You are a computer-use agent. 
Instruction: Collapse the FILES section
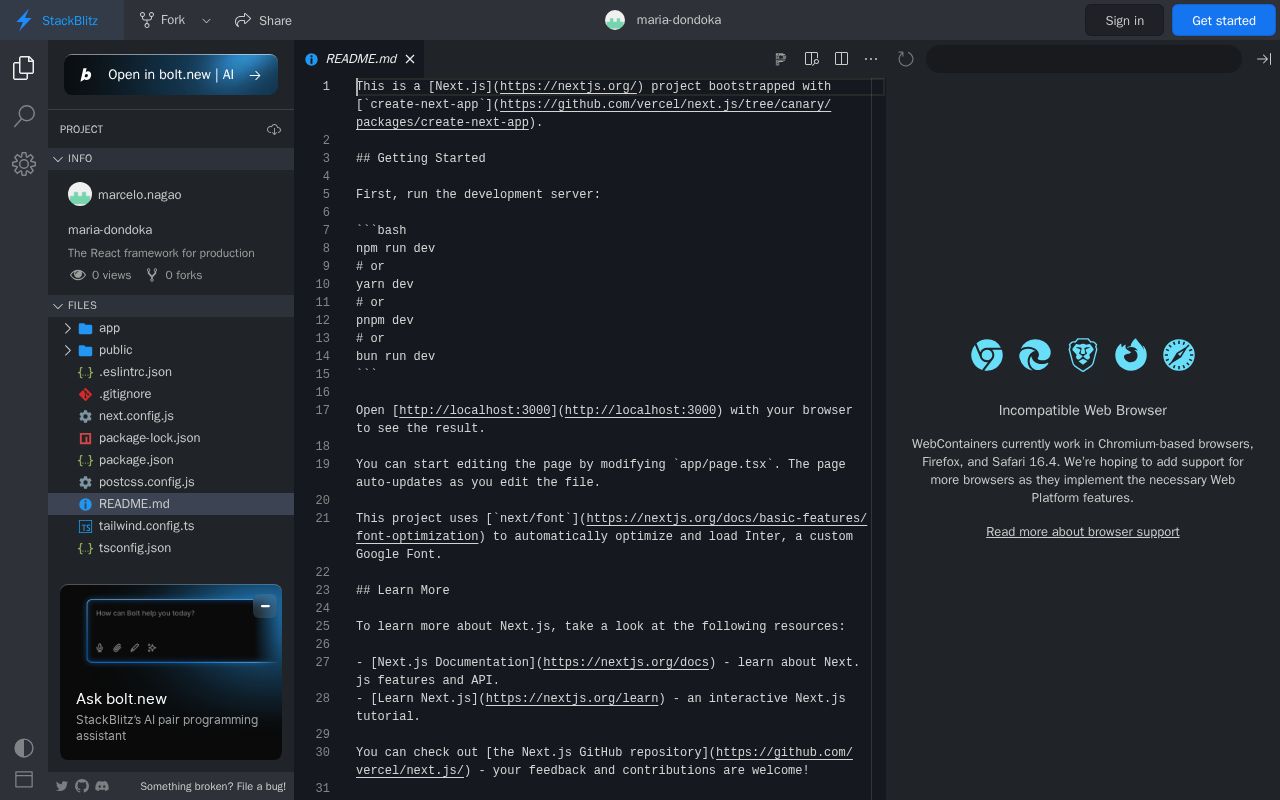(x=171, y=305)
